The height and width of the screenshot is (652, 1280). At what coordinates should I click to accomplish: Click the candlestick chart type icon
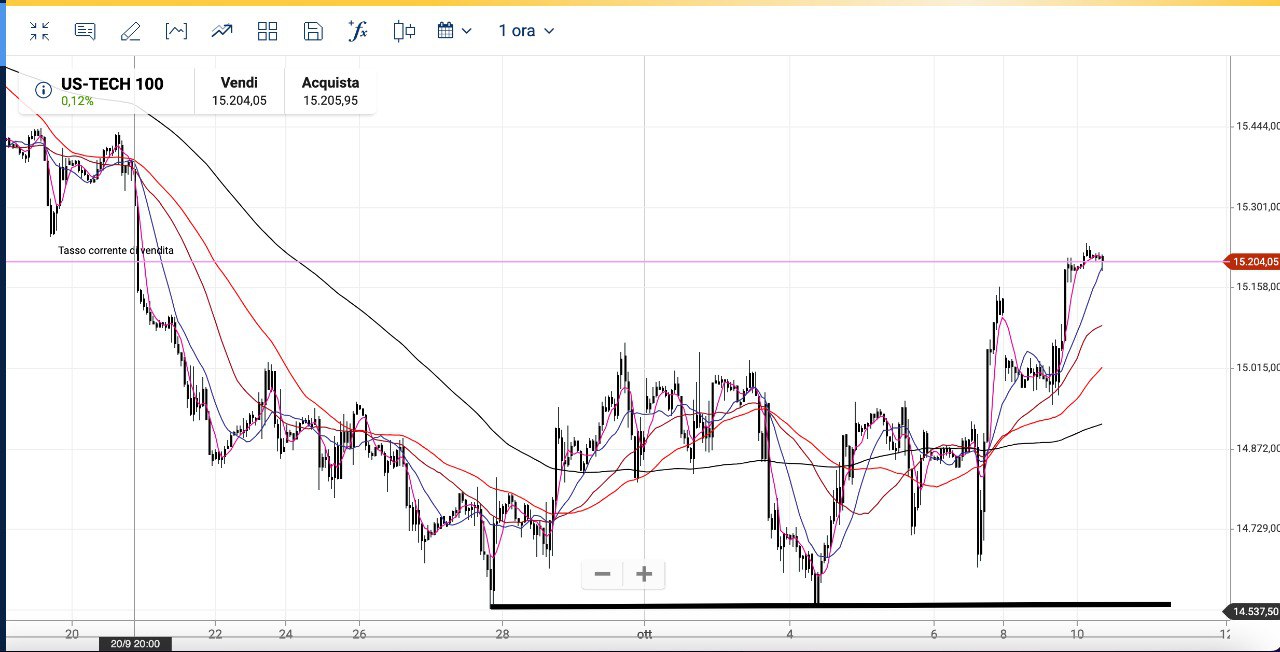pyautogui.click(x=404, y=31)
